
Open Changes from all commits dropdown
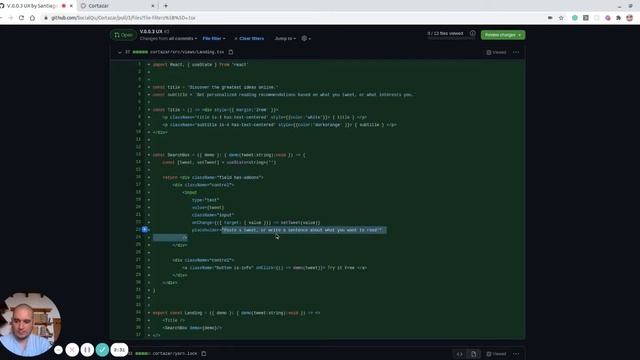(168, 38)
